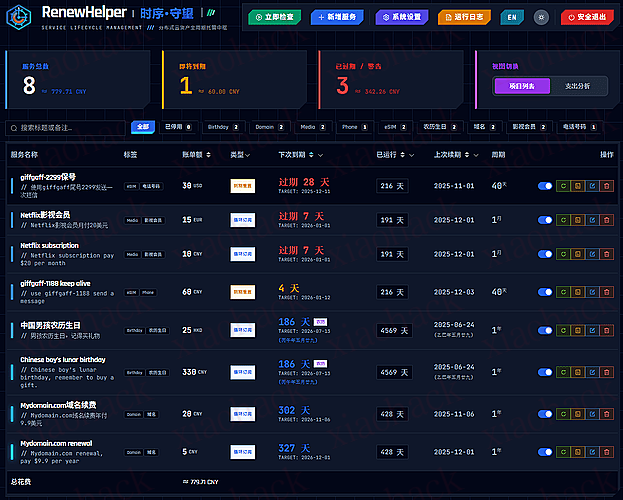Screen dimensions: 623x500
Task: Filter by 电话号码 tag
Action: [579, 127]
